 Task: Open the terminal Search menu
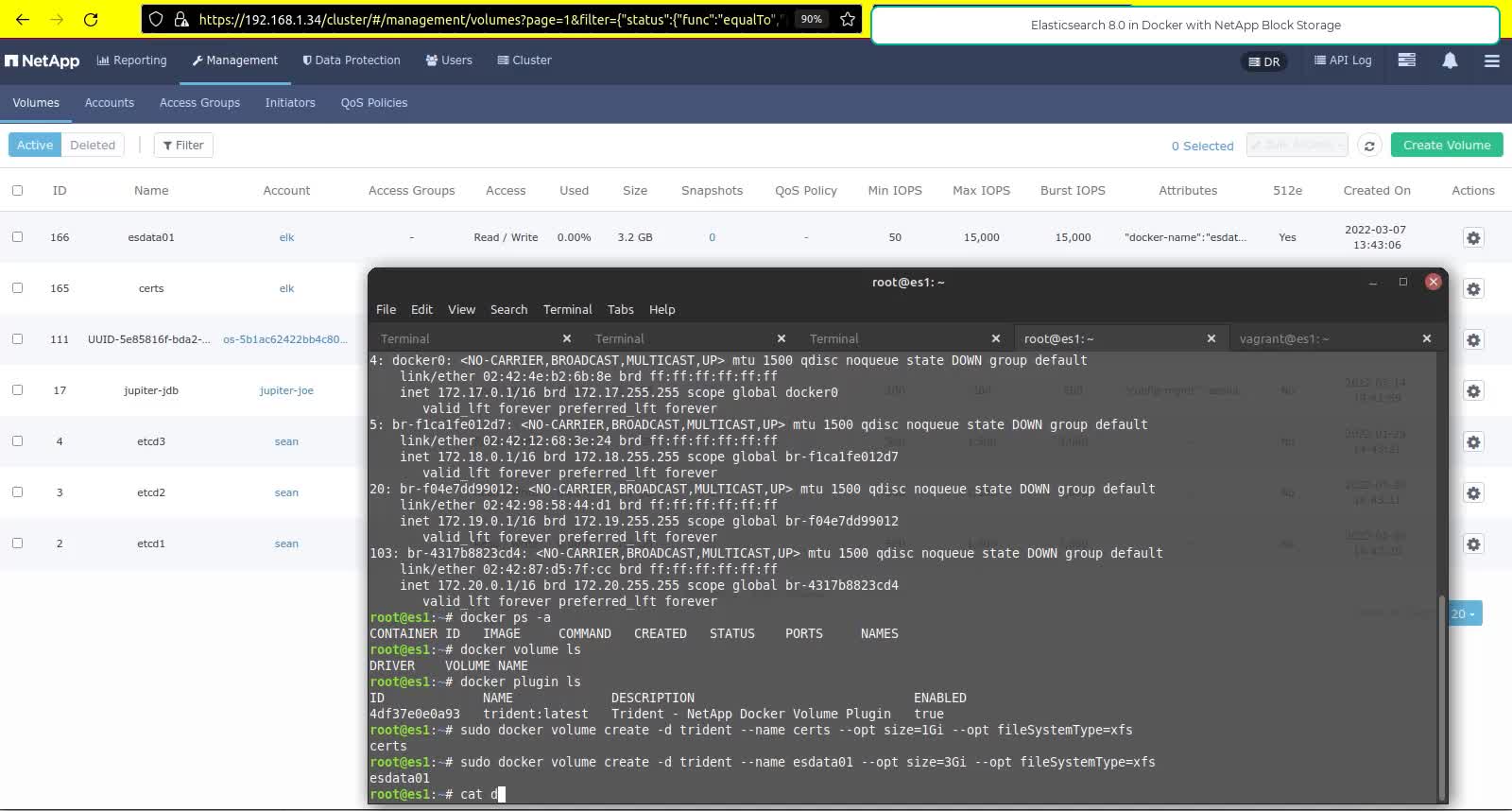click(x=508, y=309)
